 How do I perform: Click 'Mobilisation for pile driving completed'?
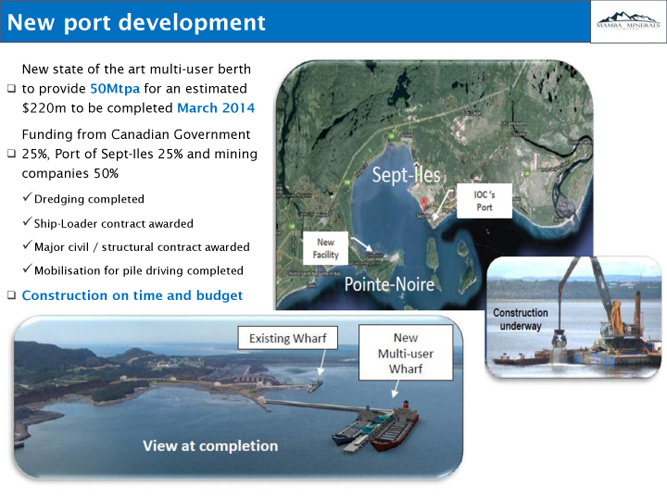point(139,271)
